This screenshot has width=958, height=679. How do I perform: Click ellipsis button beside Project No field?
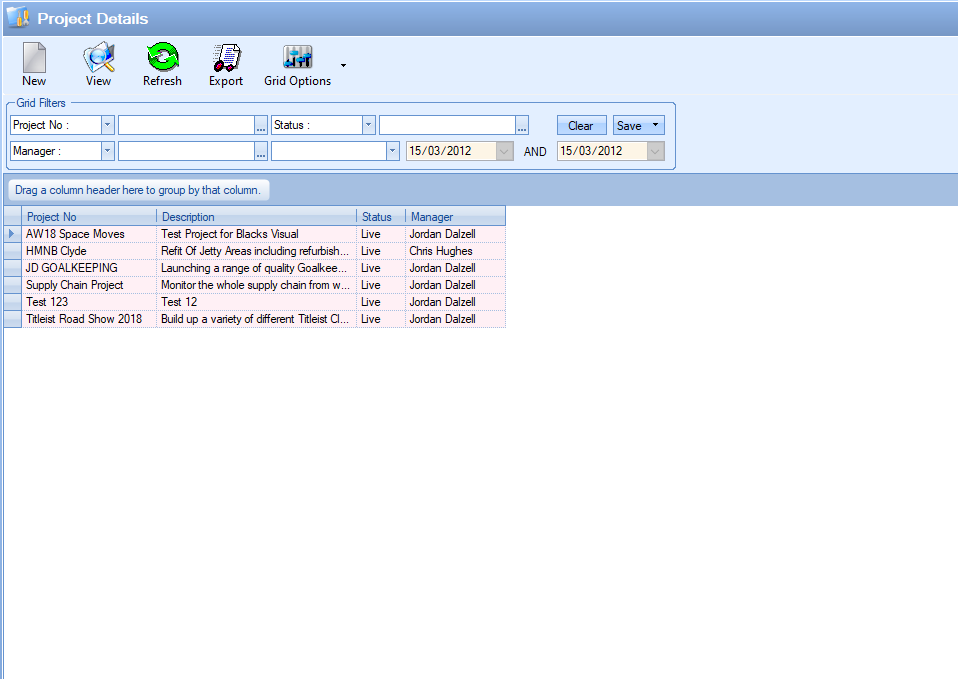click(261, 125)
